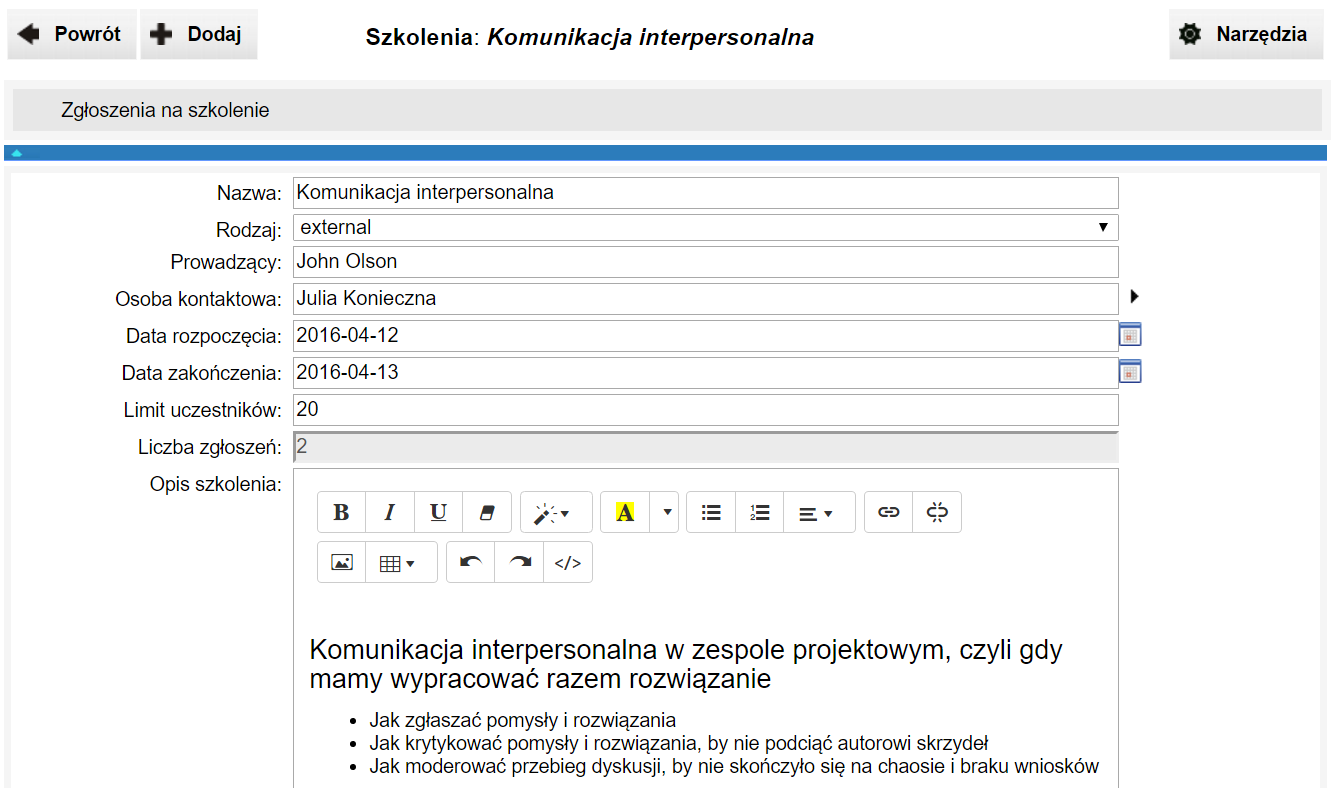Image resolution: width=1333 pixels, height=788 pixels.
Task: Toggle underline text formatting
Action: (x=438, y=512)
